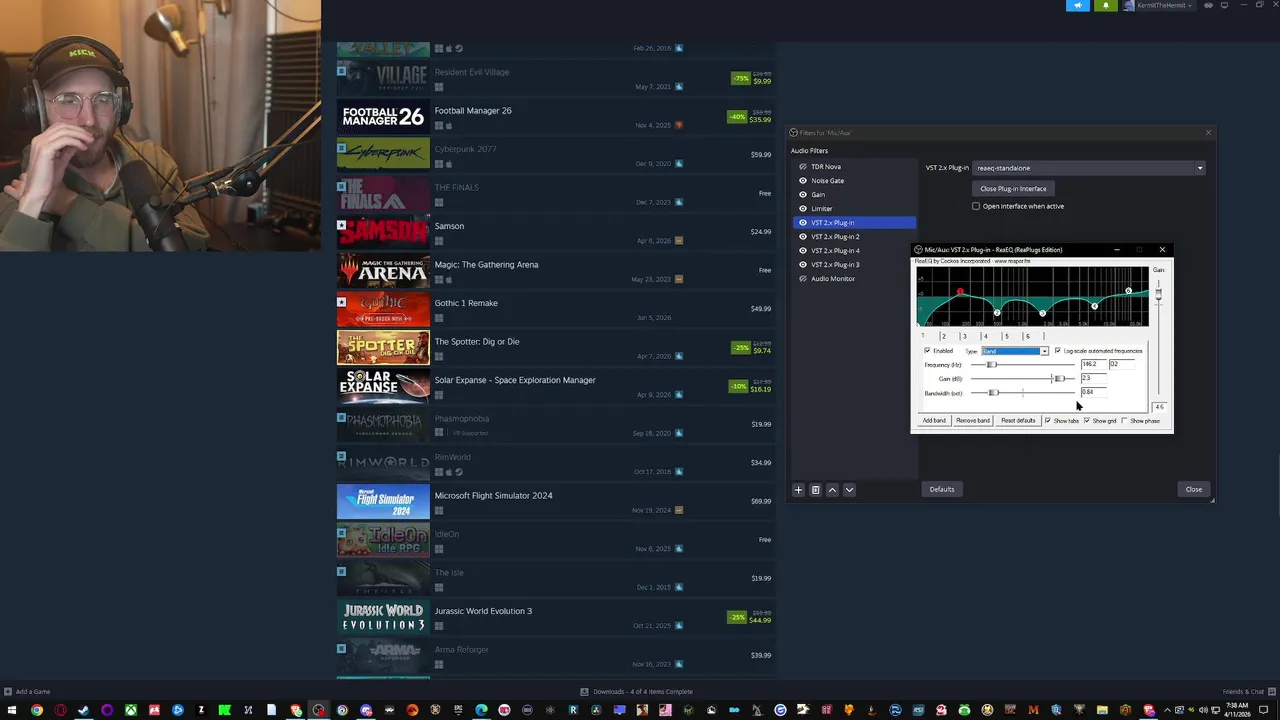Image resolution: width=1280 pixels, height=720 pixels.
Task: Click the add filter plus icon
Action: coord(798,490)
